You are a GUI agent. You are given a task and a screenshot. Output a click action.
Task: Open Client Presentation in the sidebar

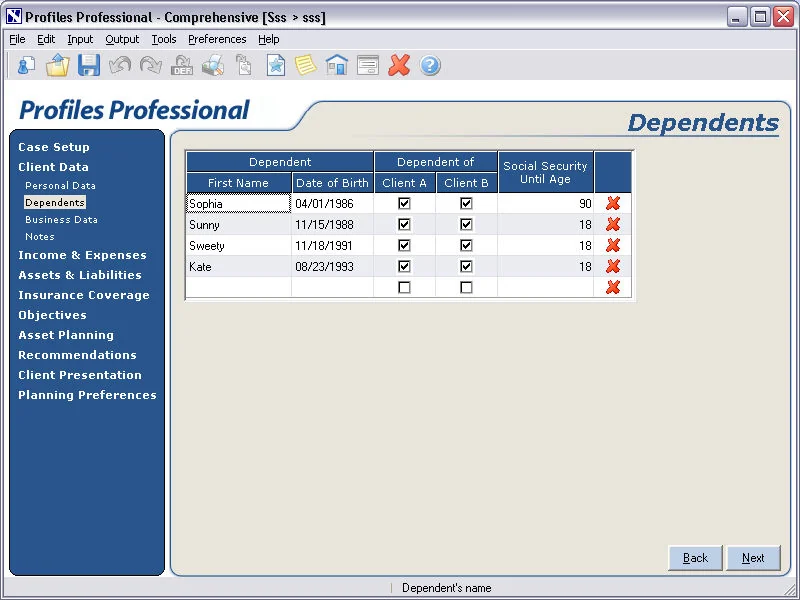(x=80, y=374)
